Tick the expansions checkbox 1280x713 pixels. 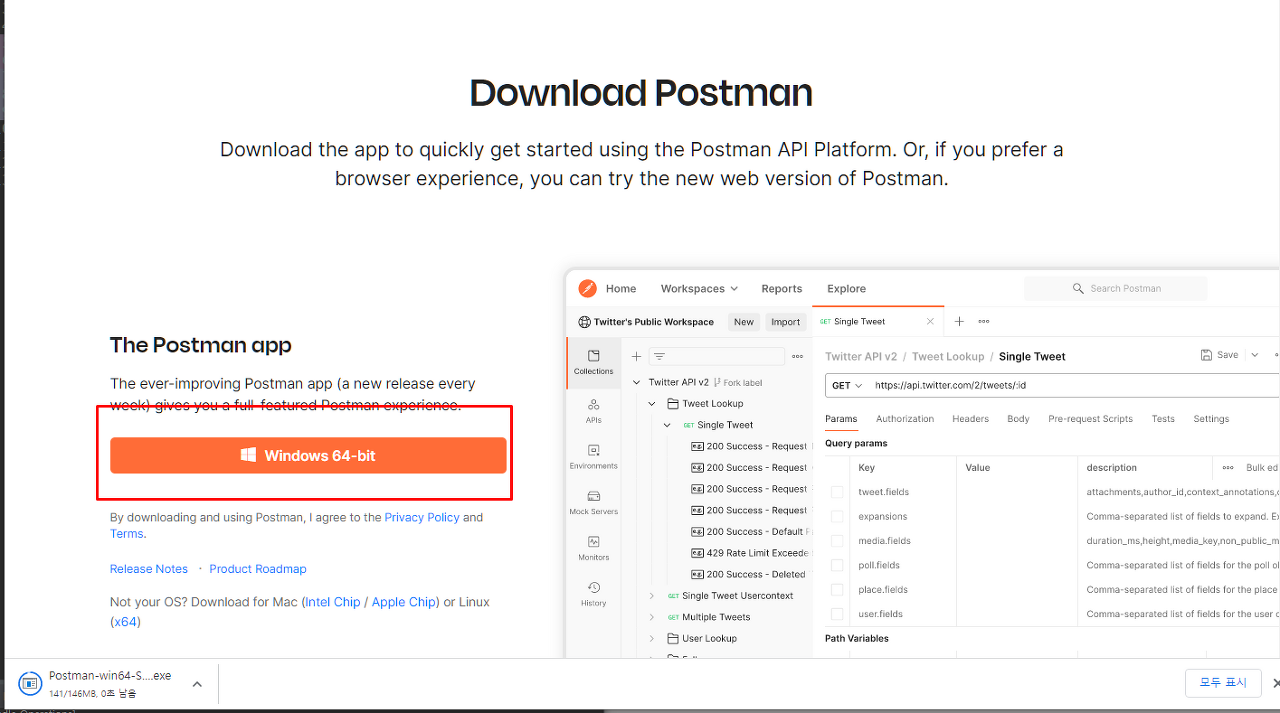837,517
